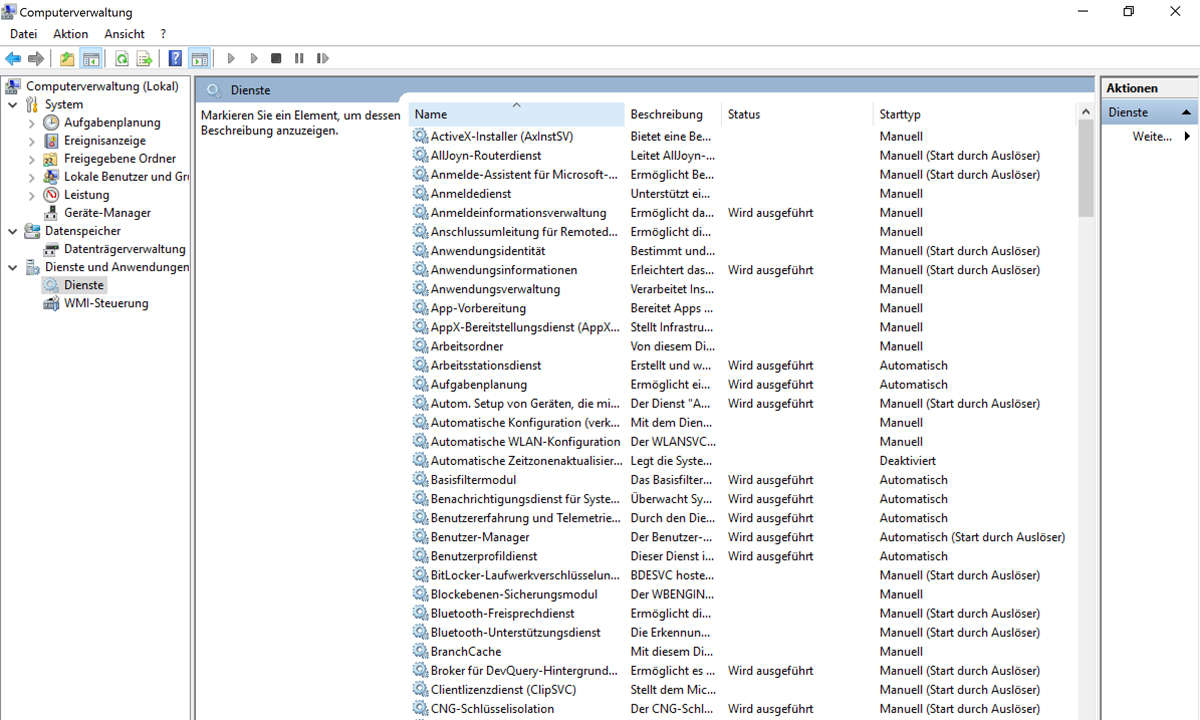Click gear icon of Bluetooth-Freisprechdienst row
This screenshot has width=1200, height=720.
point(420,613)
